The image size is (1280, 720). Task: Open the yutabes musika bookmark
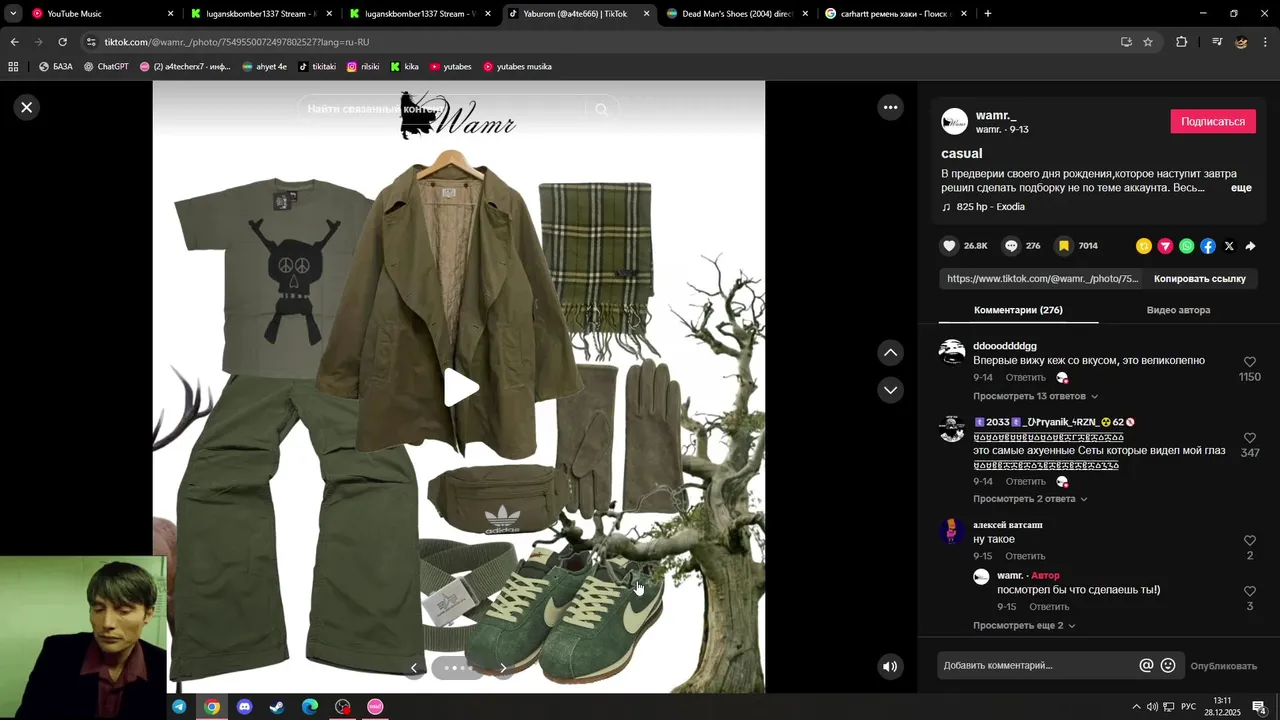point(517,67)
